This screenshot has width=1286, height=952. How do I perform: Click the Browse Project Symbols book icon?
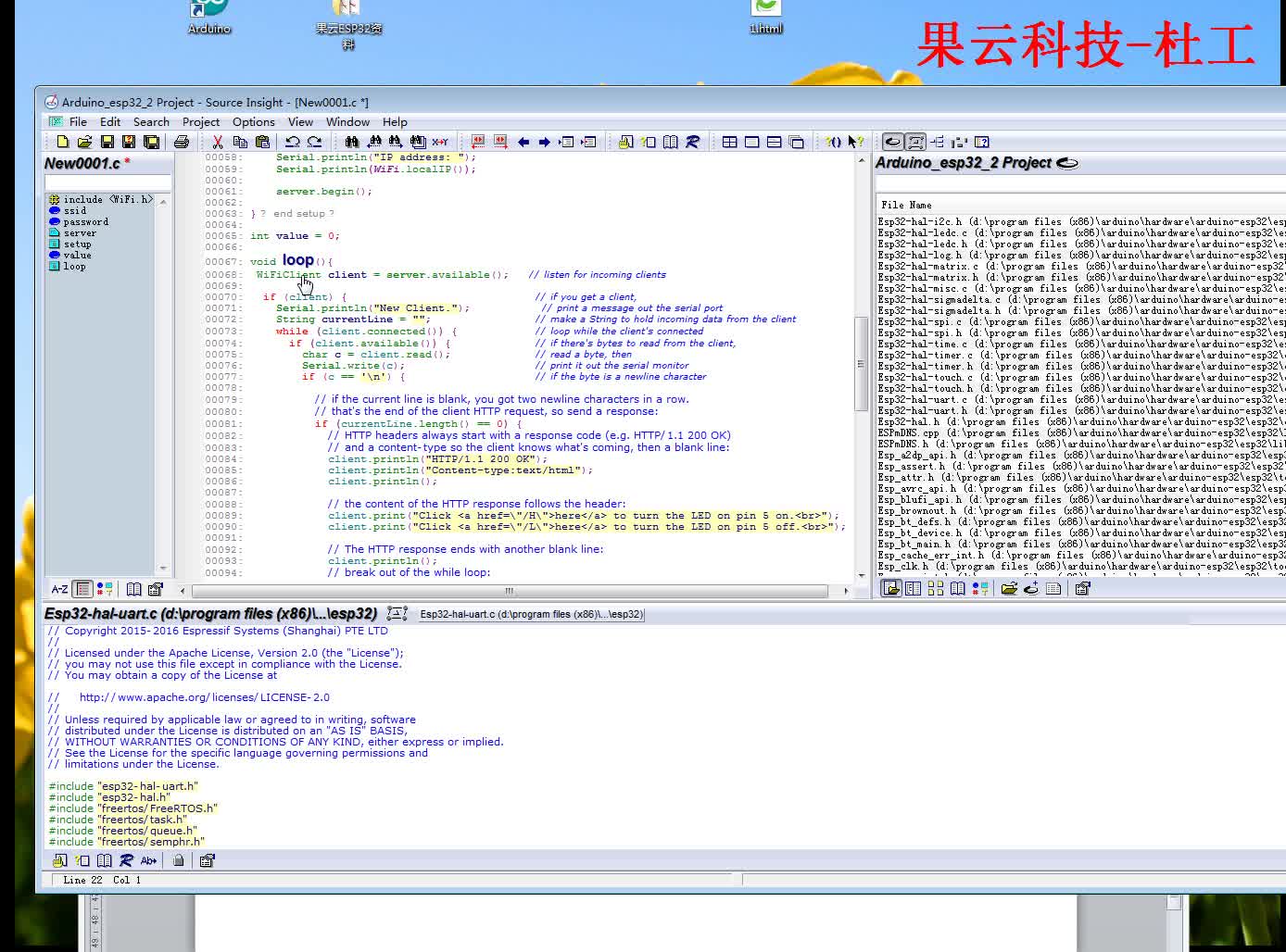[670, 142]
